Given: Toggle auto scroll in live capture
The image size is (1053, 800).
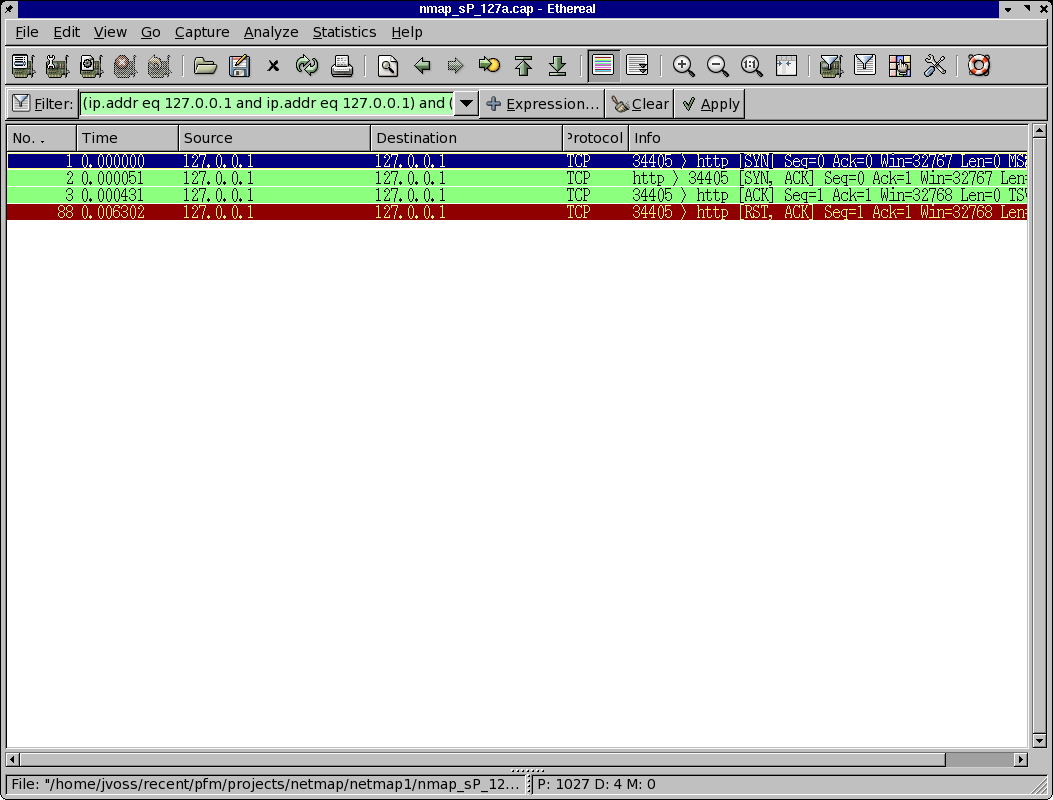Looking at the screenshot, I should 637,66.
